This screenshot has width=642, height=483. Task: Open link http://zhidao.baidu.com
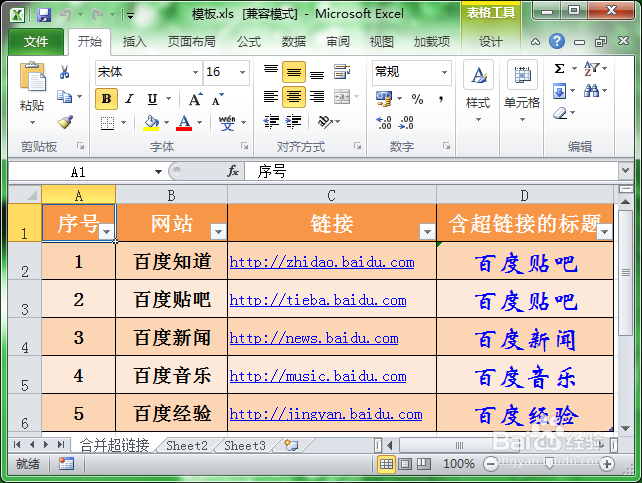[x=322, y=262]
